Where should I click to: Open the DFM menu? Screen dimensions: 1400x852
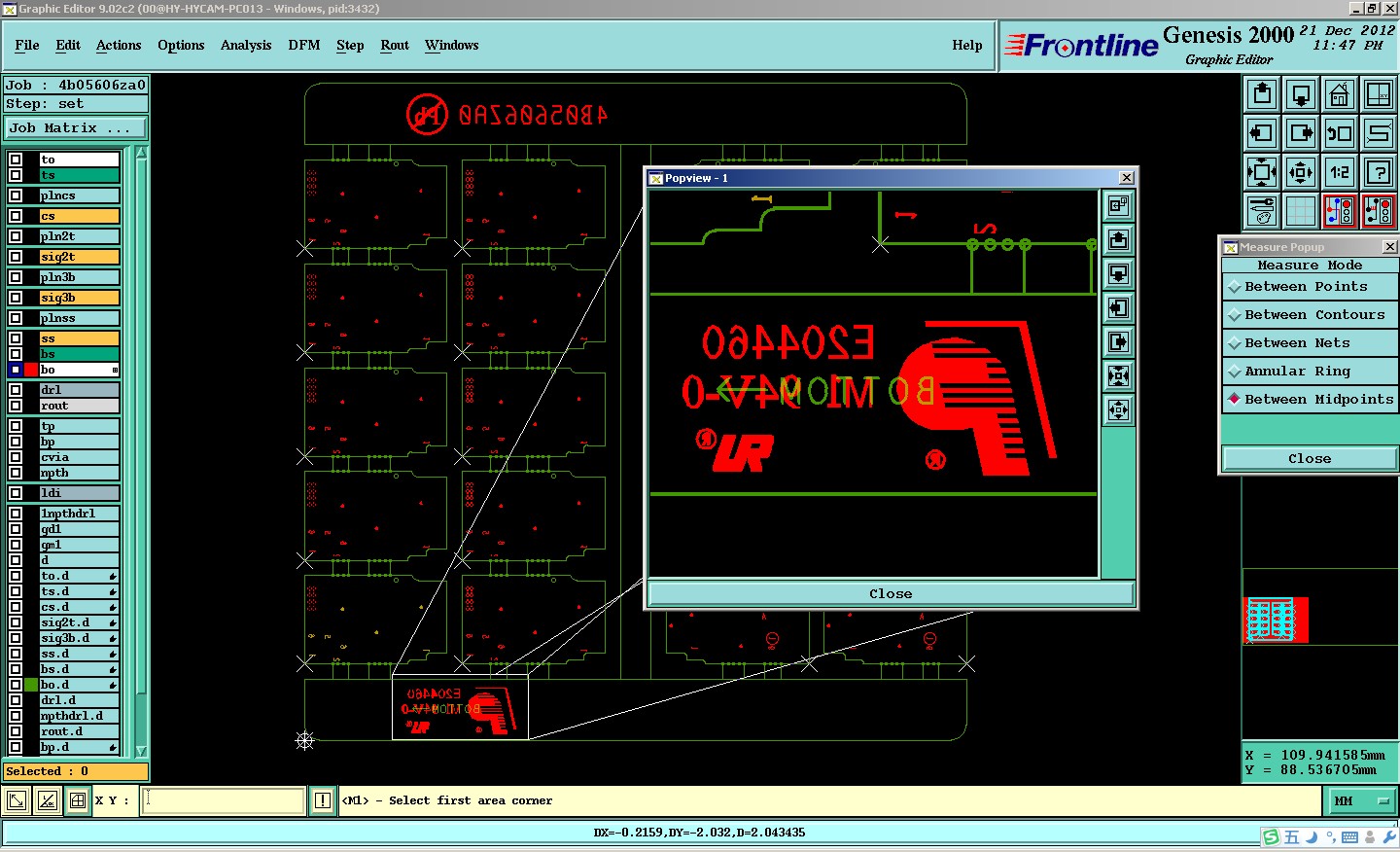304,46
